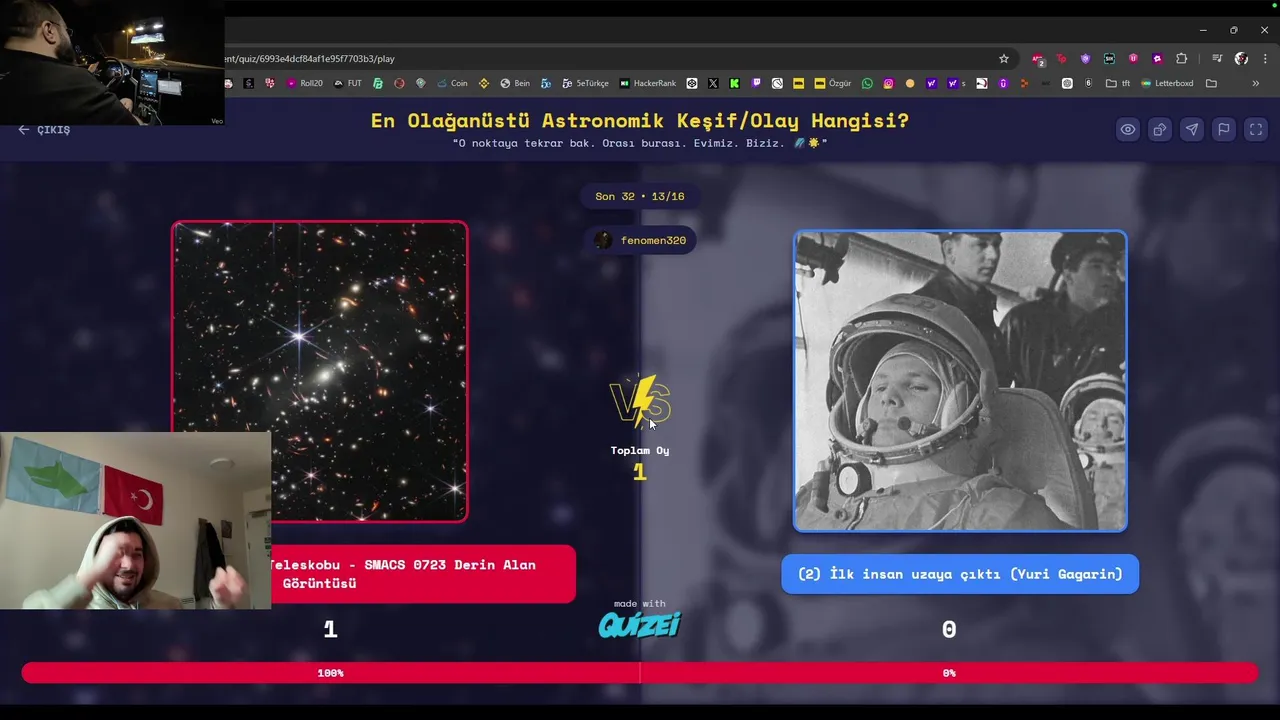The height and width of the screenshot is (720, 1280).
Task: Open the Extensions puzzle icon
Action: 1181,59
